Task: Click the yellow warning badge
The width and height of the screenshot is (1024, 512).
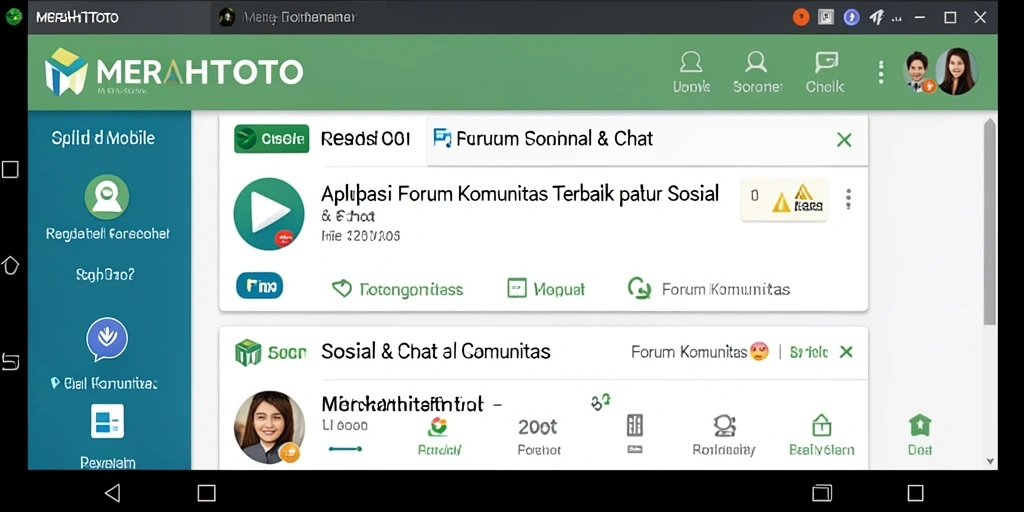Action: [784, 199]
